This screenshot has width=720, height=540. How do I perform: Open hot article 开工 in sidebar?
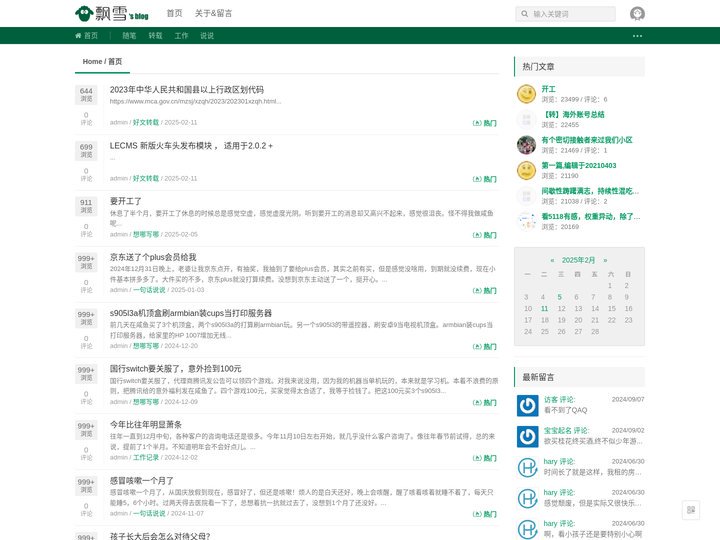click(548, 89)
